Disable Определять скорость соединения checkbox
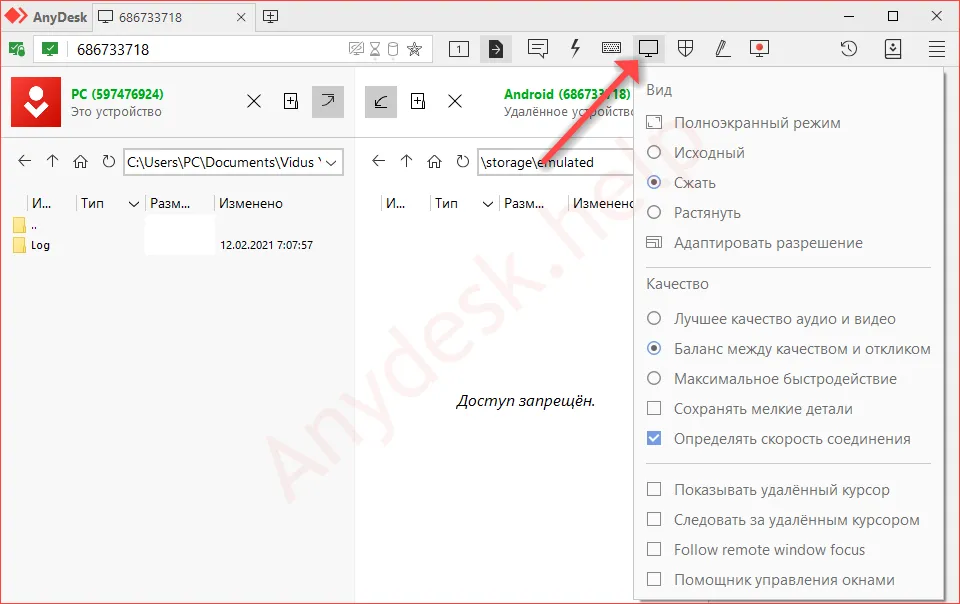Viewport: 960px width, 604px height. pos(654,438)
